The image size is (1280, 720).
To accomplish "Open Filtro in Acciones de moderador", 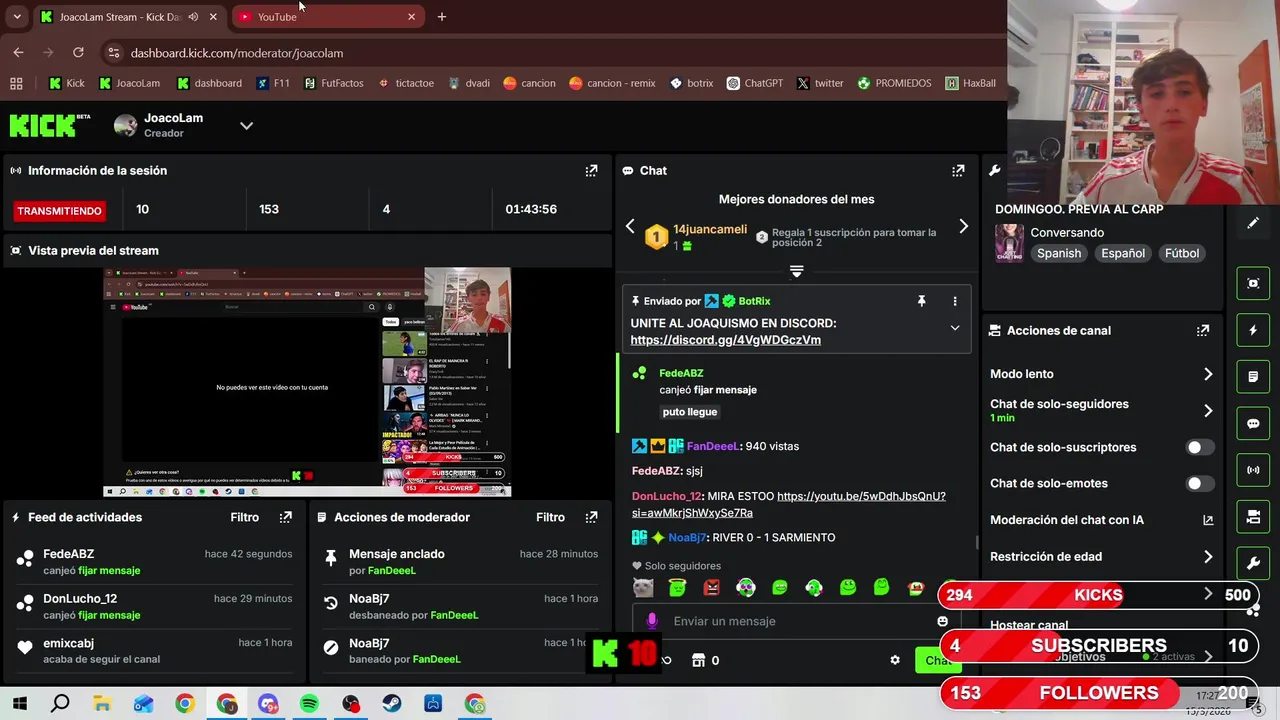I will [x=550, y=517].
